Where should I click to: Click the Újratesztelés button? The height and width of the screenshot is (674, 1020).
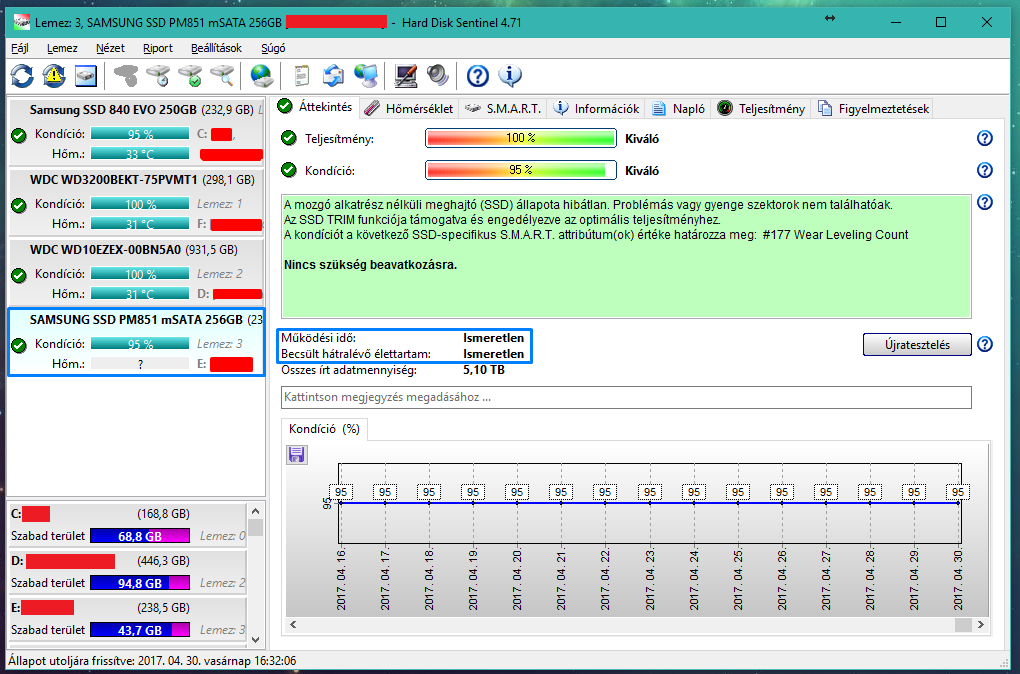[917, 345]
